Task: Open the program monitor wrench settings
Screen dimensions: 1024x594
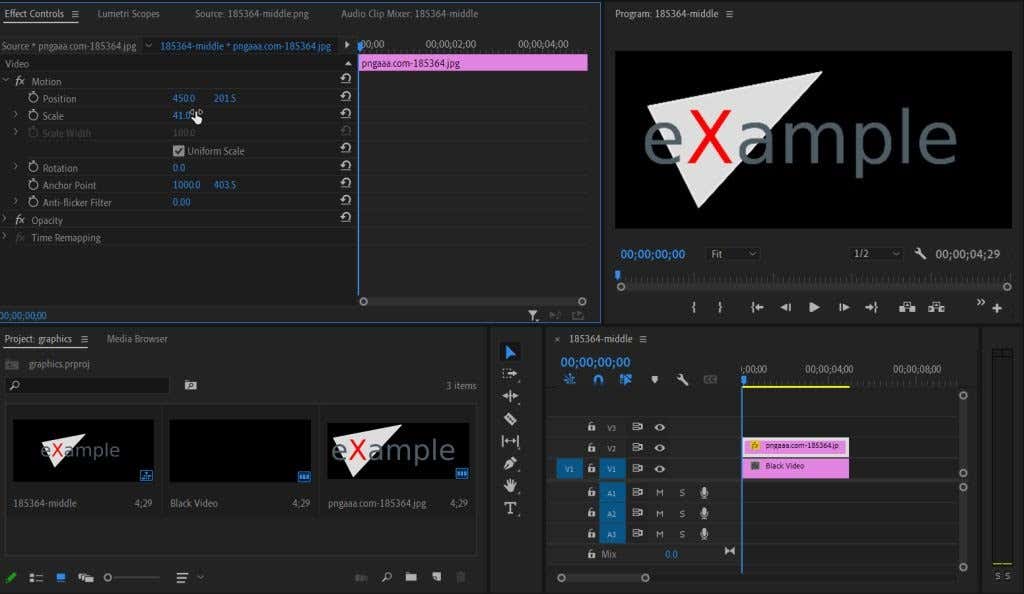Action: [920, 254]
